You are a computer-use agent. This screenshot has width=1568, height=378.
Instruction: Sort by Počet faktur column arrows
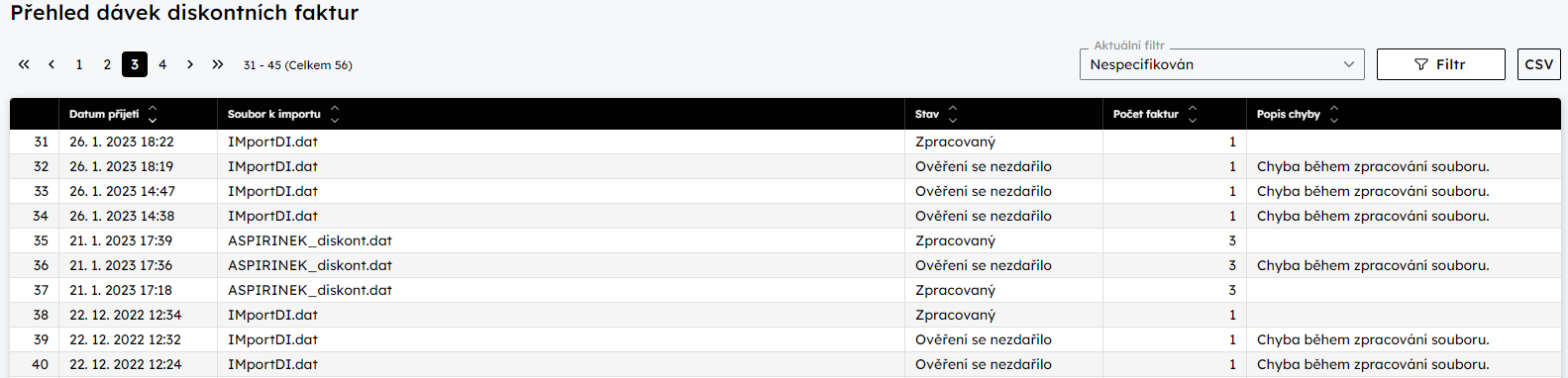tap(1193, 114)
